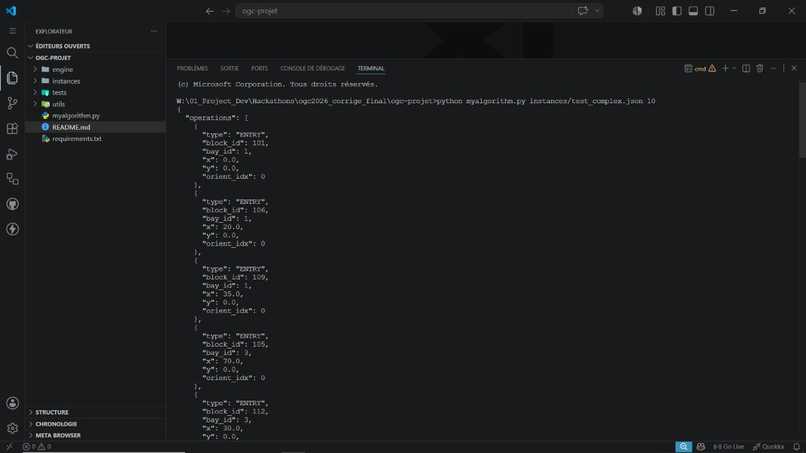Click the remote window status bar icon
806x453 pixels.
(9, 447)
